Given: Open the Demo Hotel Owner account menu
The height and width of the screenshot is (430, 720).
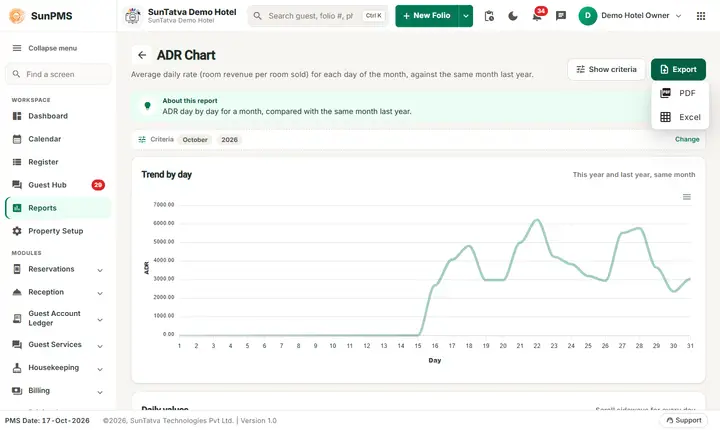Looking at the screenshot, I should (630, 16).
